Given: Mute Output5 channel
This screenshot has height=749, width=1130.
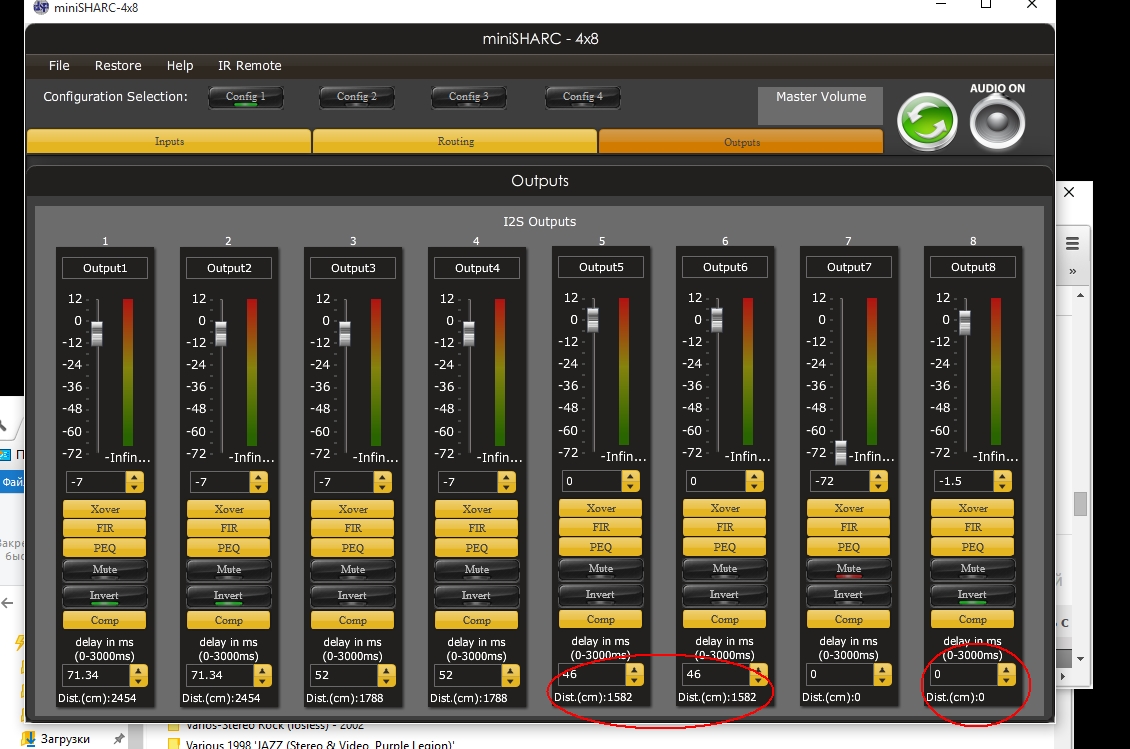Looking at the screenshot, I should [600, 569].
